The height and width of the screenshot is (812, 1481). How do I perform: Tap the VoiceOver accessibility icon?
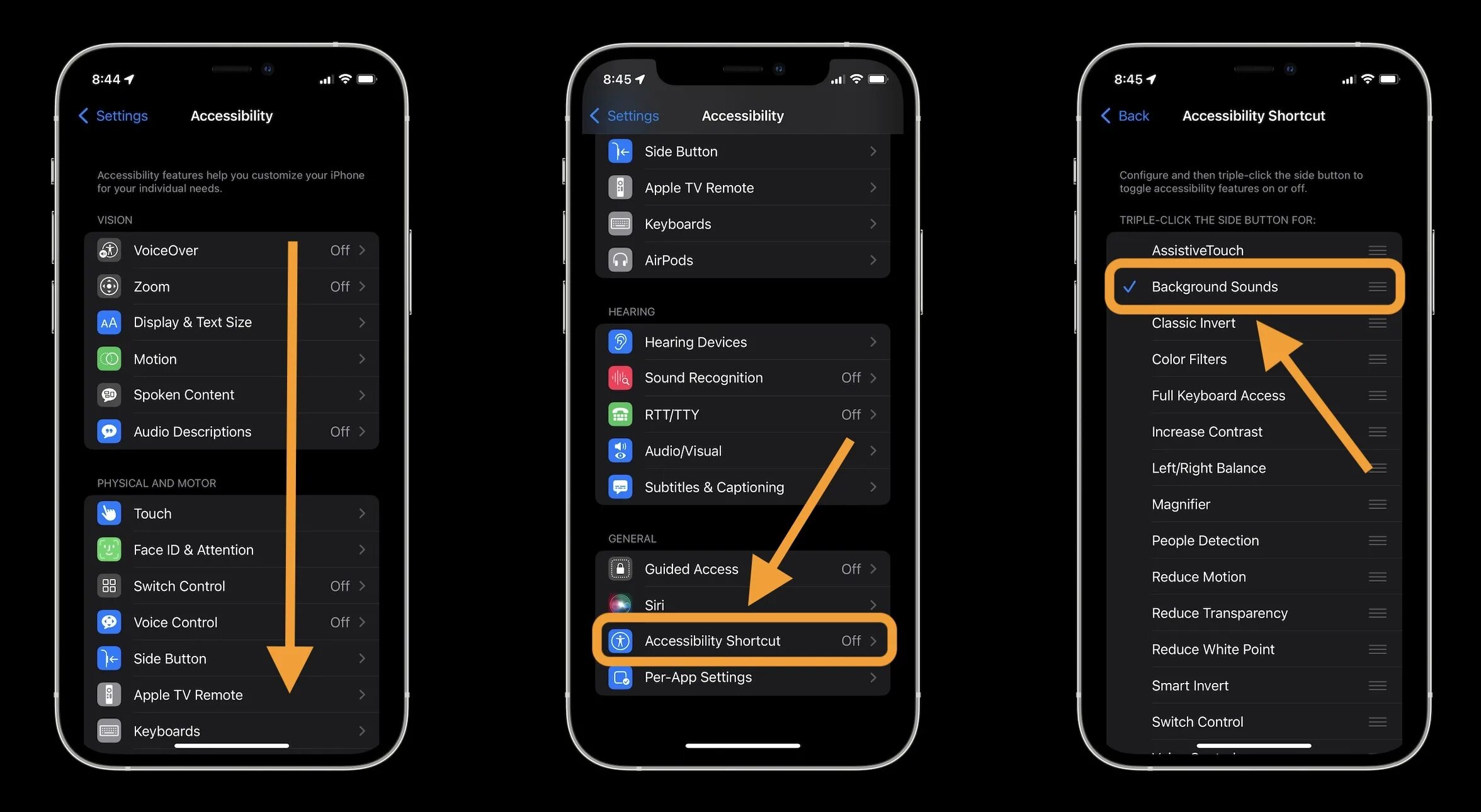tap(108, 249)
